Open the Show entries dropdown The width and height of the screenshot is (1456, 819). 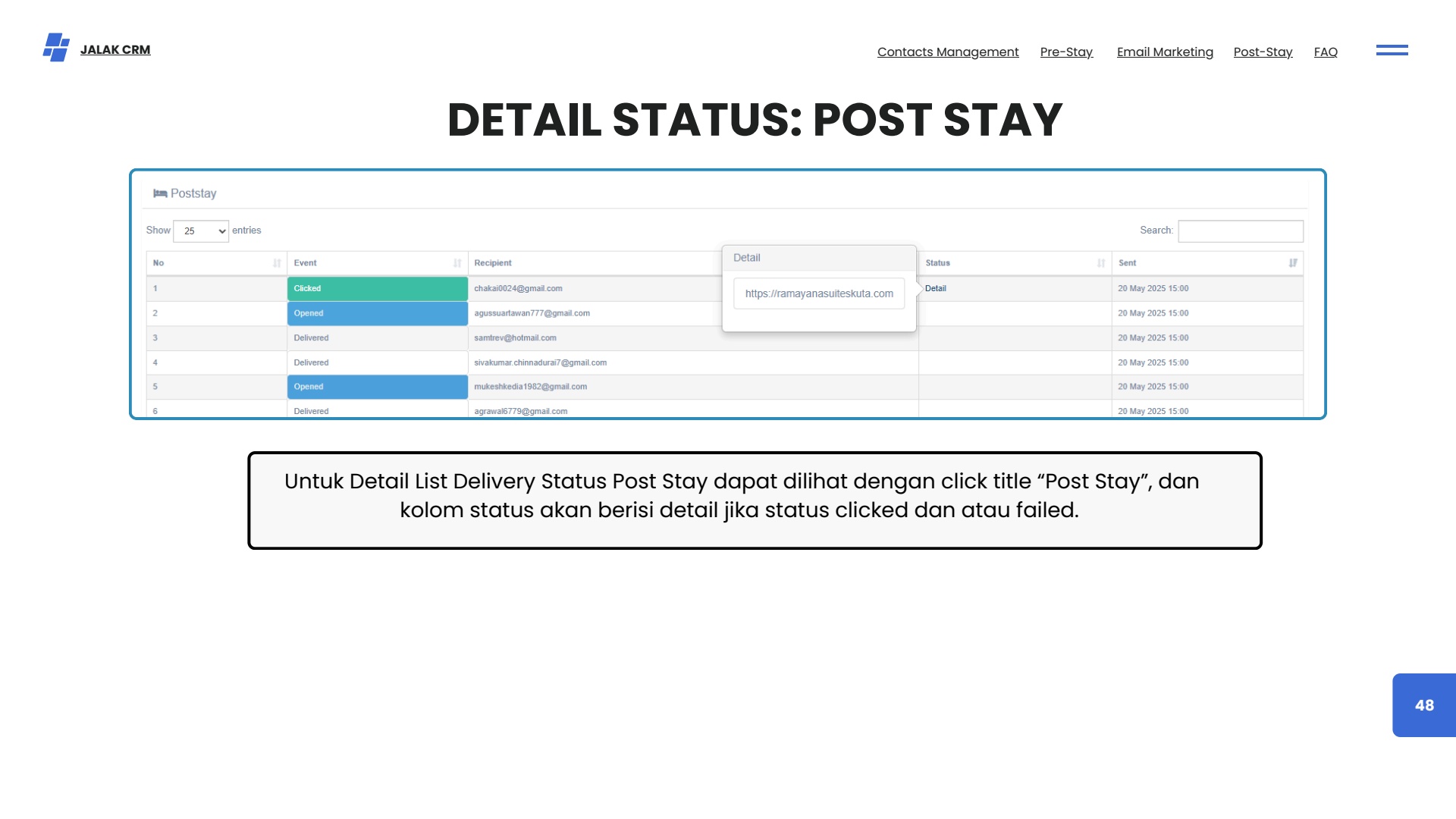(201, 231)
